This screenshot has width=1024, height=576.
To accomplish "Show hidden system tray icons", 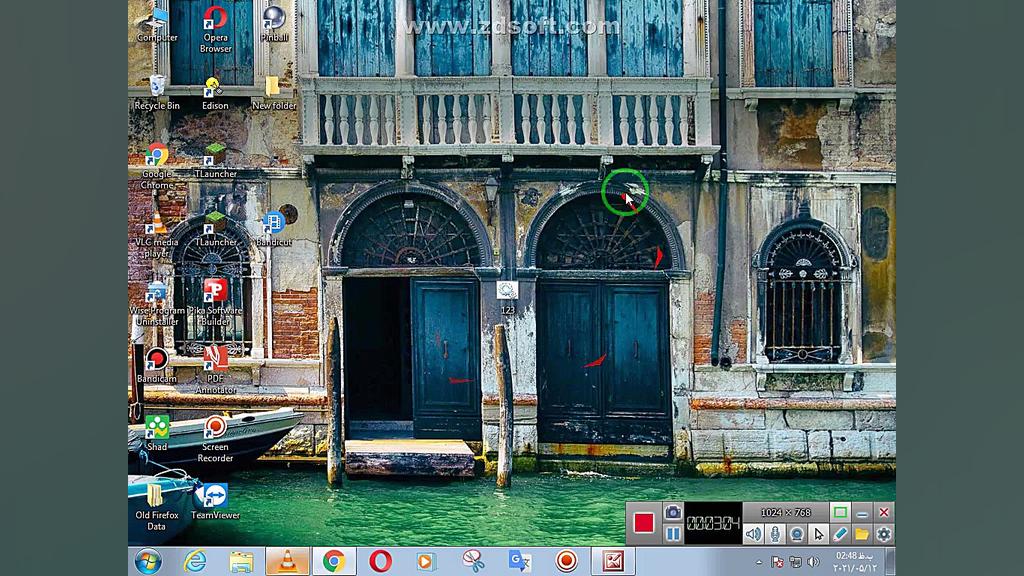I will coord(758,562).
